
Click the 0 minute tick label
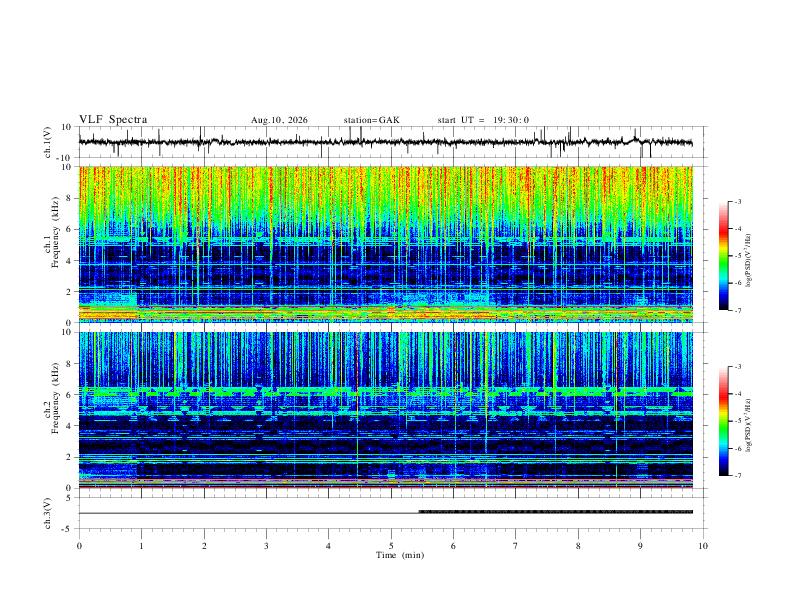pyautogui.click(x=79, y=546)
